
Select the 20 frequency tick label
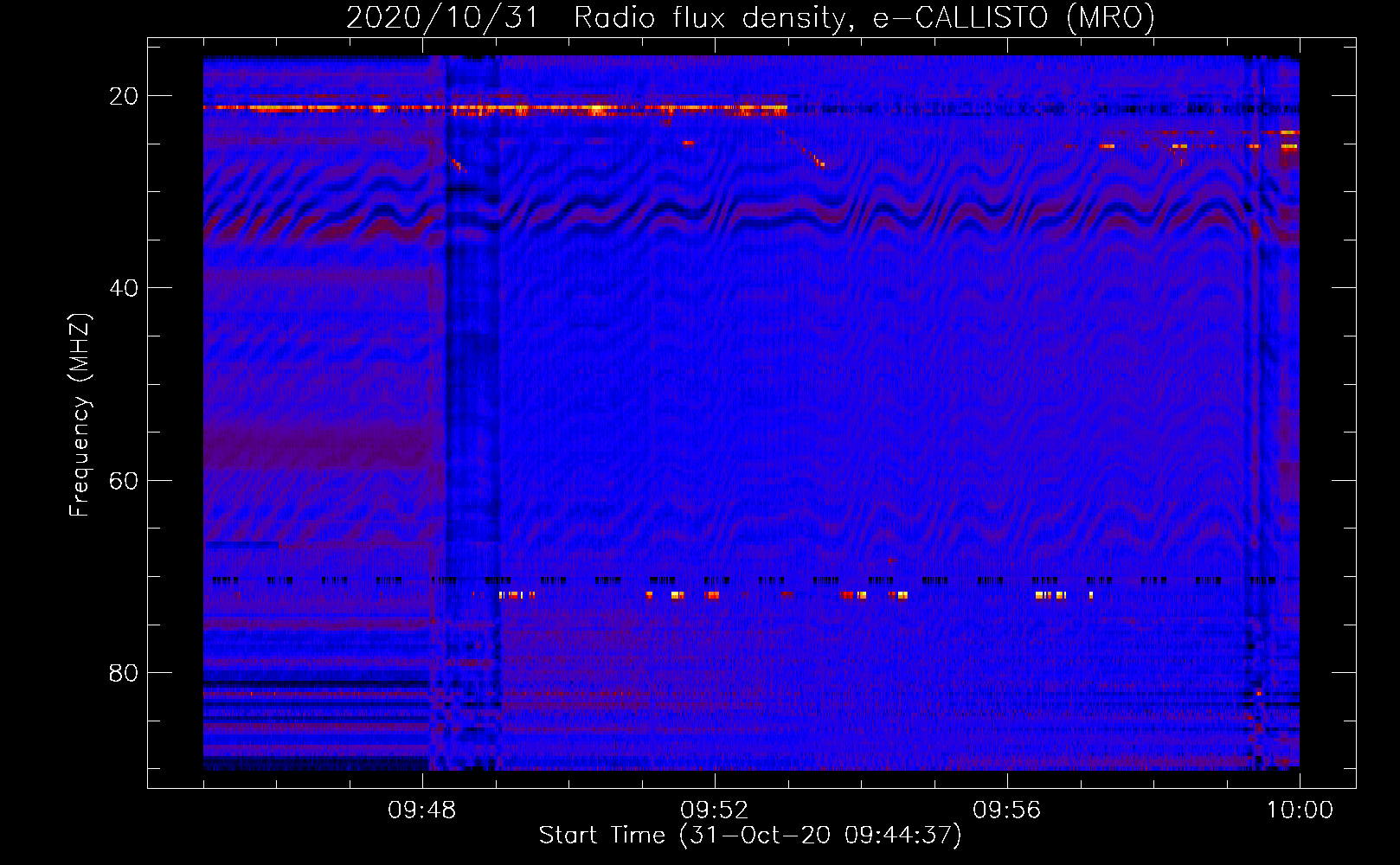[x=124, y=96]
